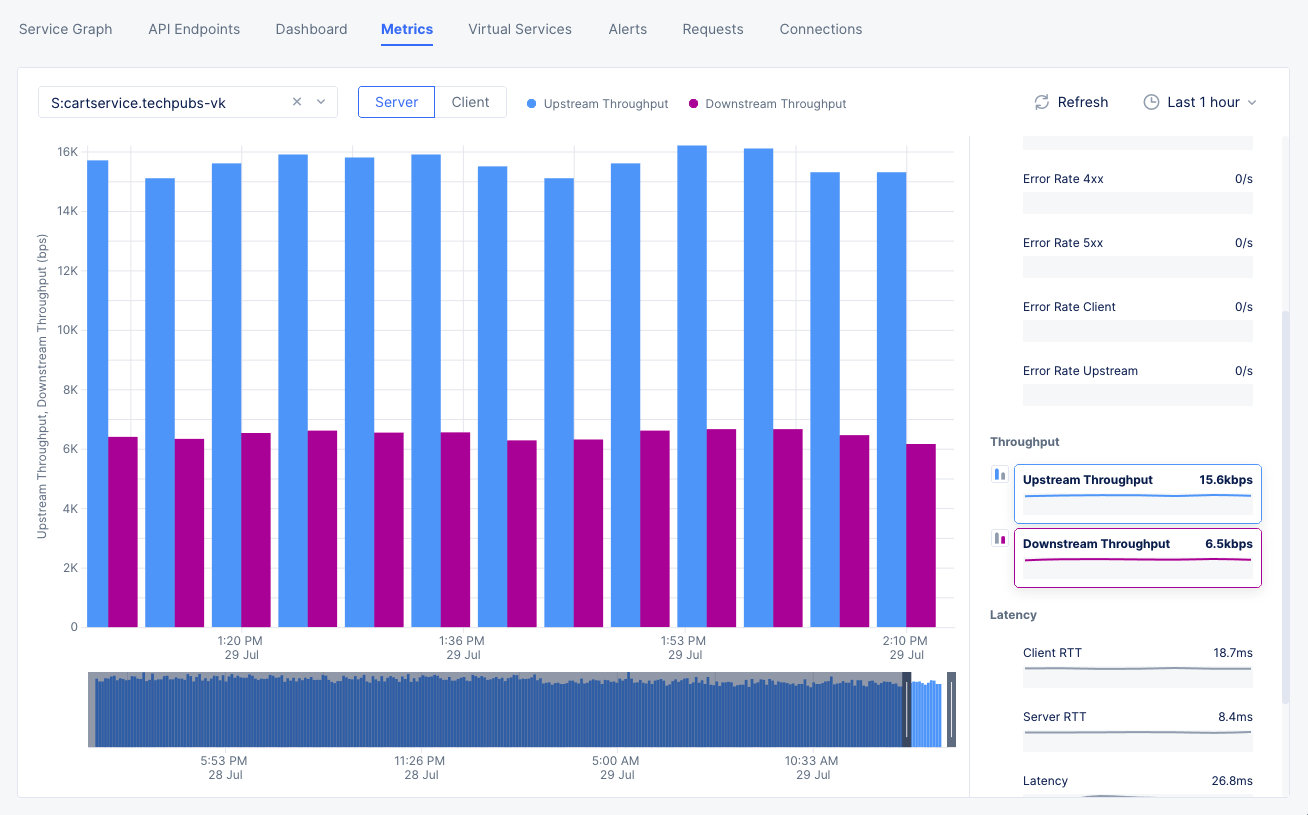
Task: Click the 1:20 PM 29 Jul axis label
Action: (240, 648)
